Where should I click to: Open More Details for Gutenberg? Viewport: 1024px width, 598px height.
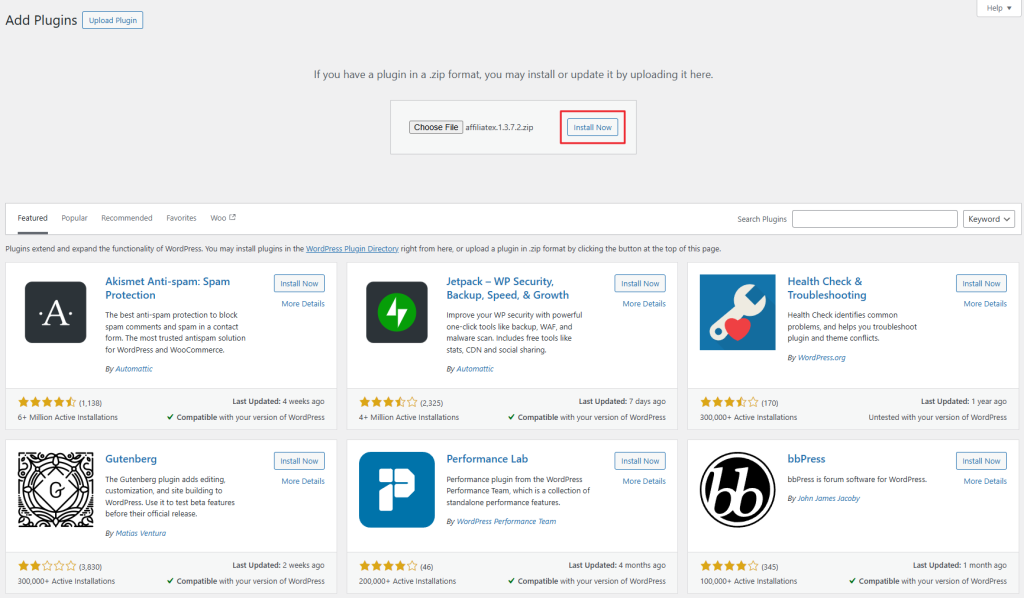303,481
